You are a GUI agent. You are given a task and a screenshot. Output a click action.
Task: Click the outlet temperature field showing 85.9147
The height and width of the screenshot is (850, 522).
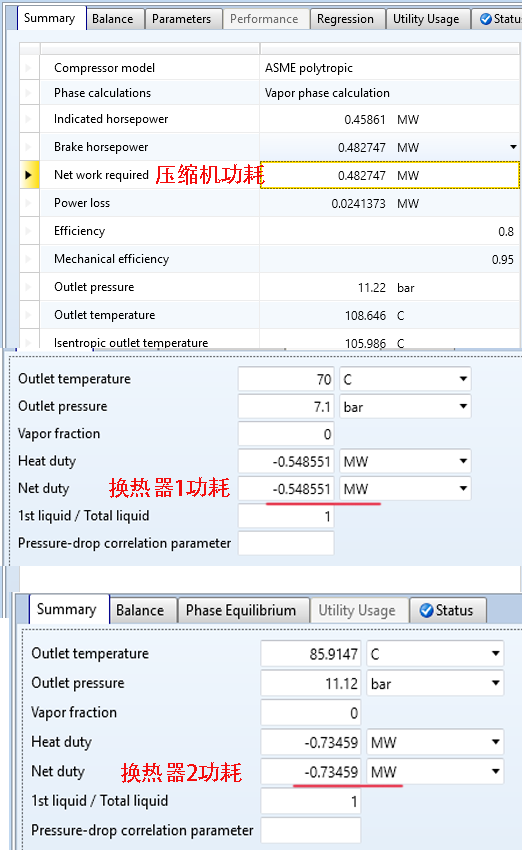(311, 654)
